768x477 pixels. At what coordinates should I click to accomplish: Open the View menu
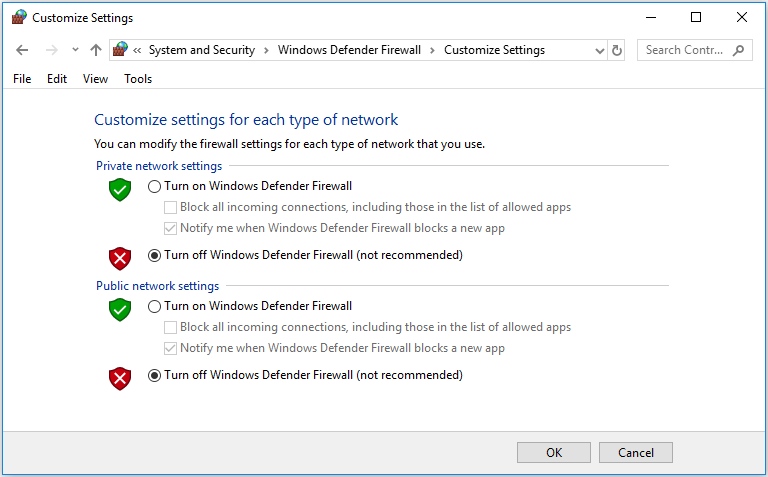tap(96, 79)
